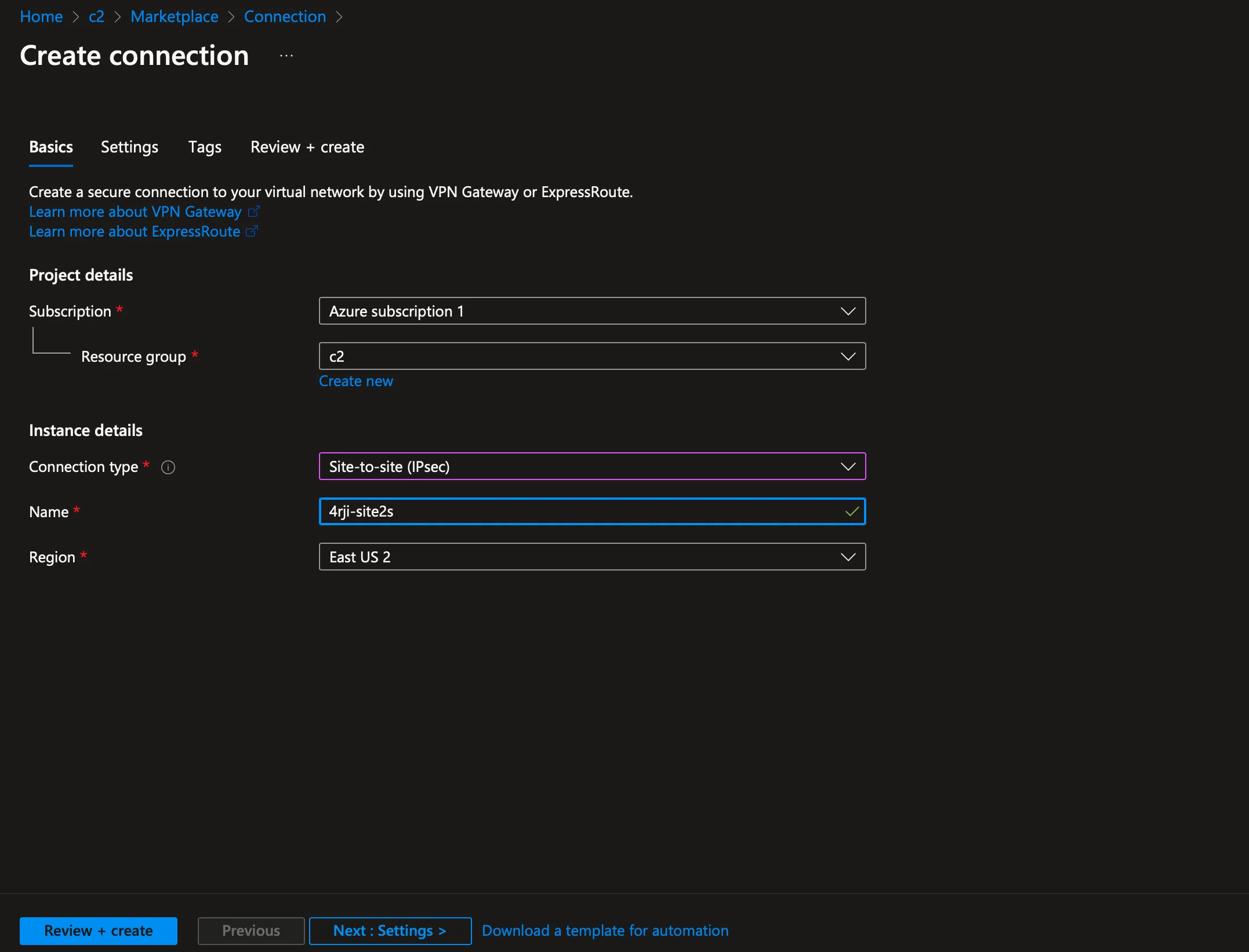Click external link icon after VPN Gateway link
The width and height of the screenshot is (1249, 952).
[253, 212]
